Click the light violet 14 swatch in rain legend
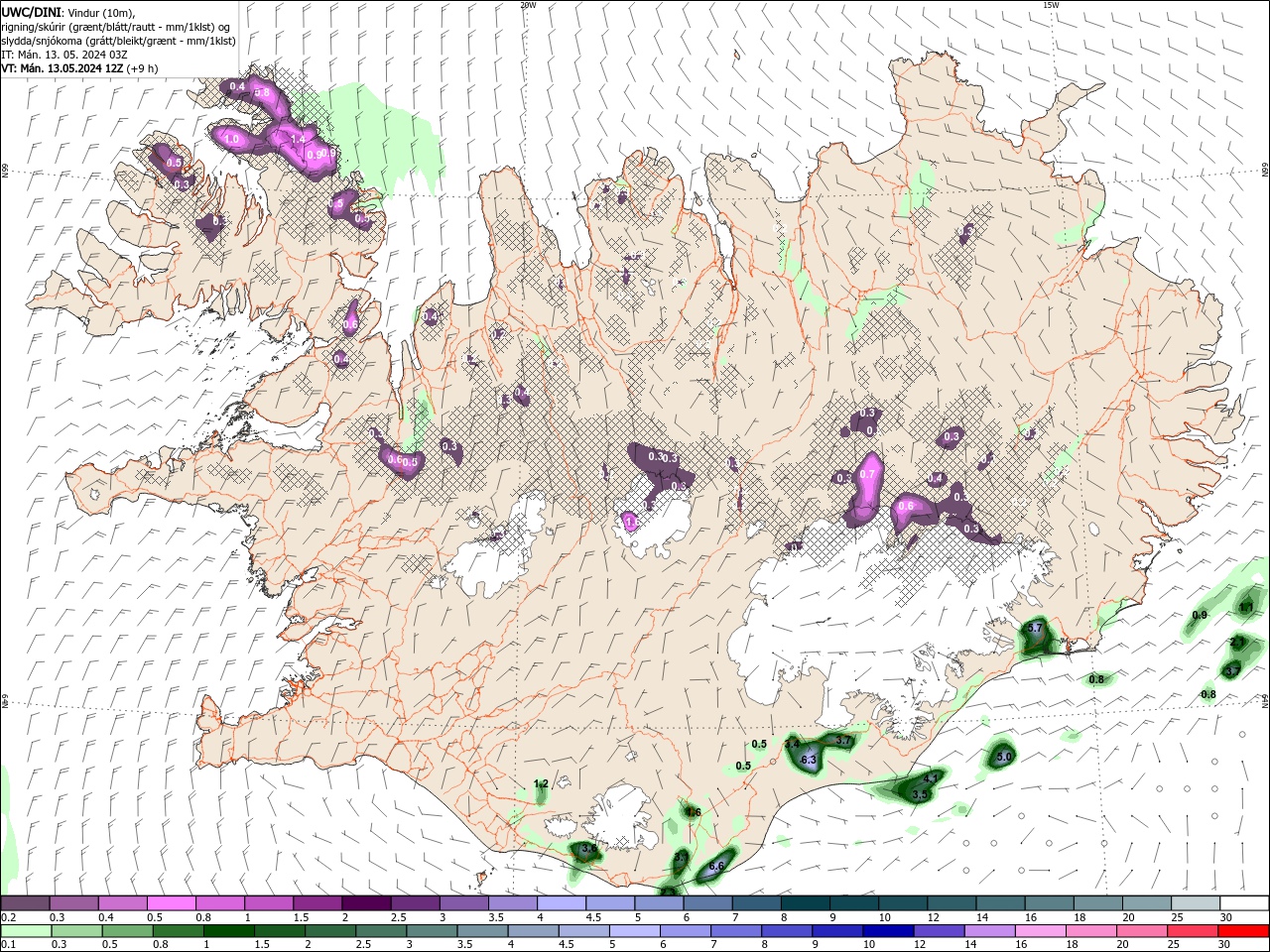 coord(990,931)
